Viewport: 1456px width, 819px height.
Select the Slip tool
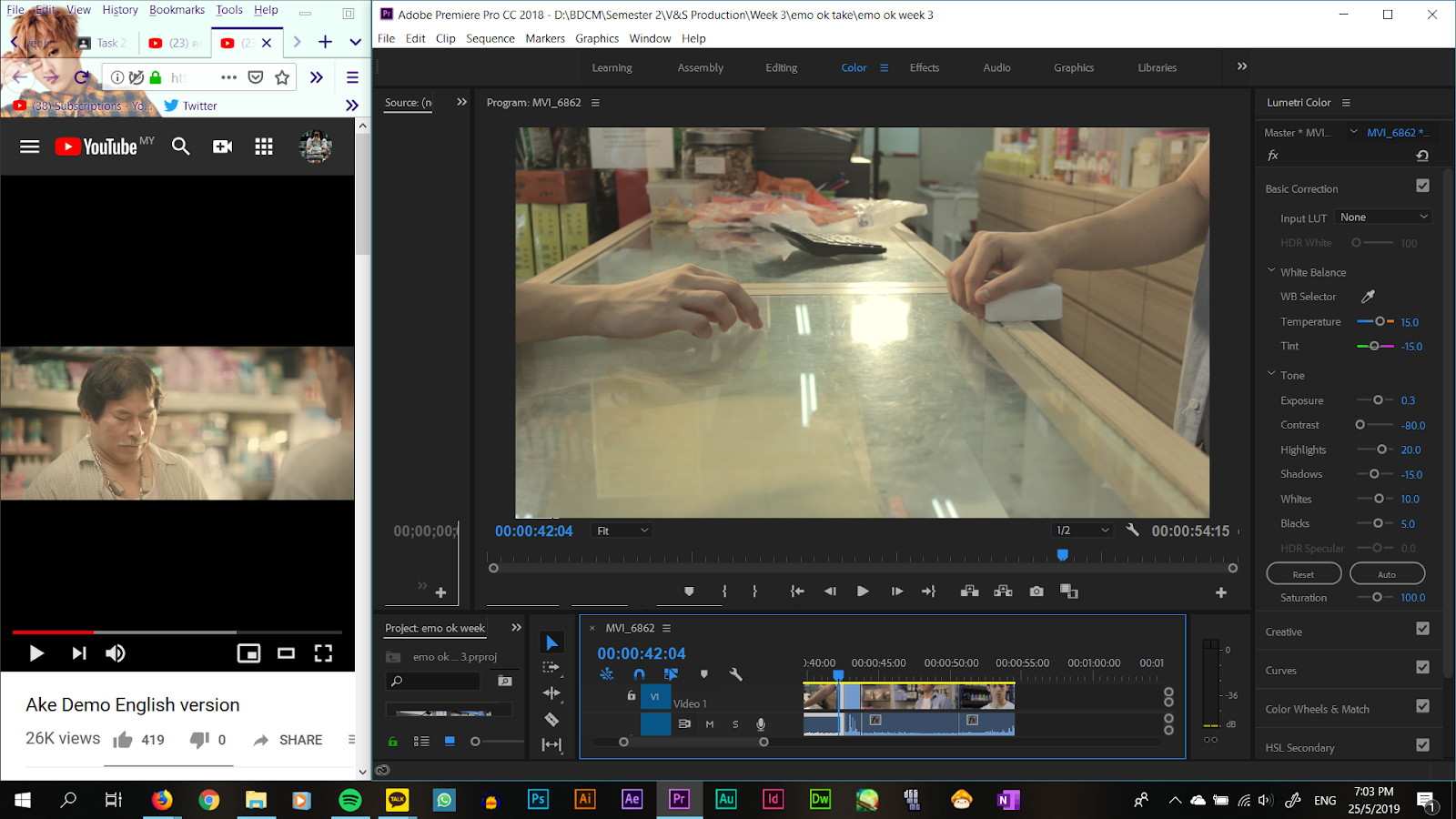(x=551, y=744)
